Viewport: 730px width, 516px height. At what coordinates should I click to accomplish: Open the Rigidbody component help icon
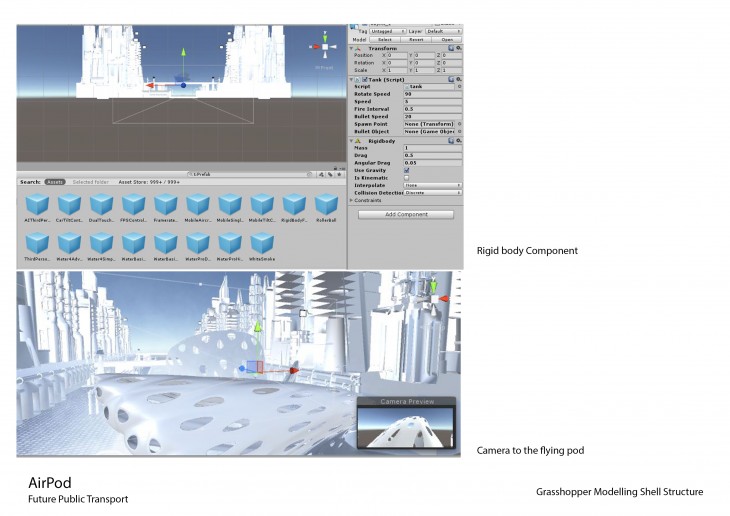tap(452, 141)
